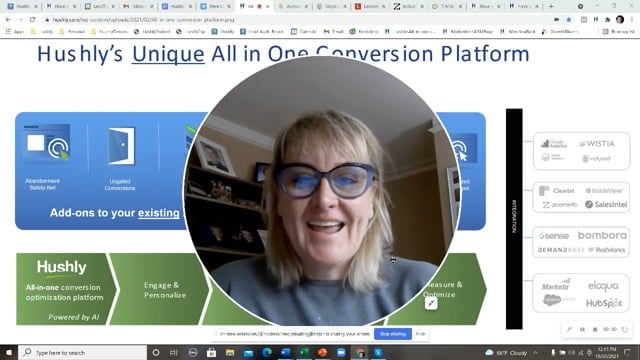Click the Bombora integration logo
This screenshot has height=360, width=640.
(602, 236)
